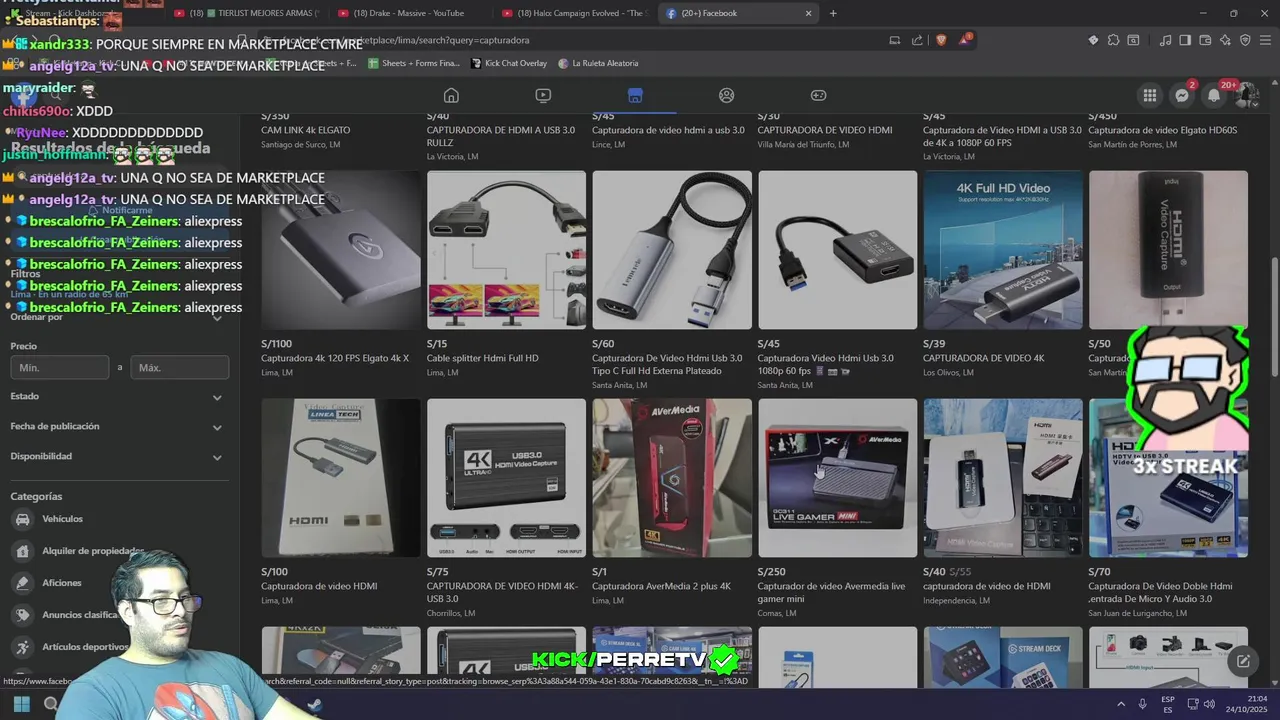The image size is (1280, 720).
Task: Click the share page icon in address bar
Action: pos(917,40)
